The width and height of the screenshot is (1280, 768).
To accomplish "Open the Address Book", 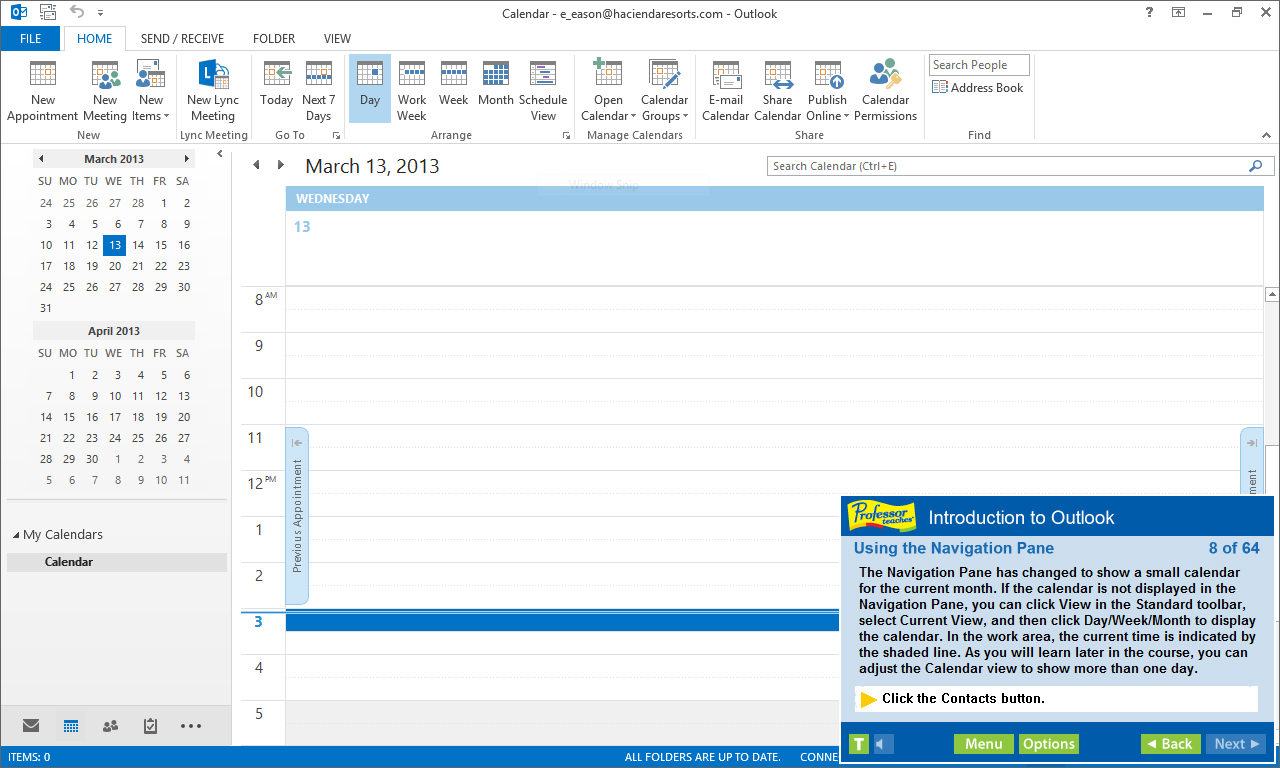I will click(x=978, y=87).
